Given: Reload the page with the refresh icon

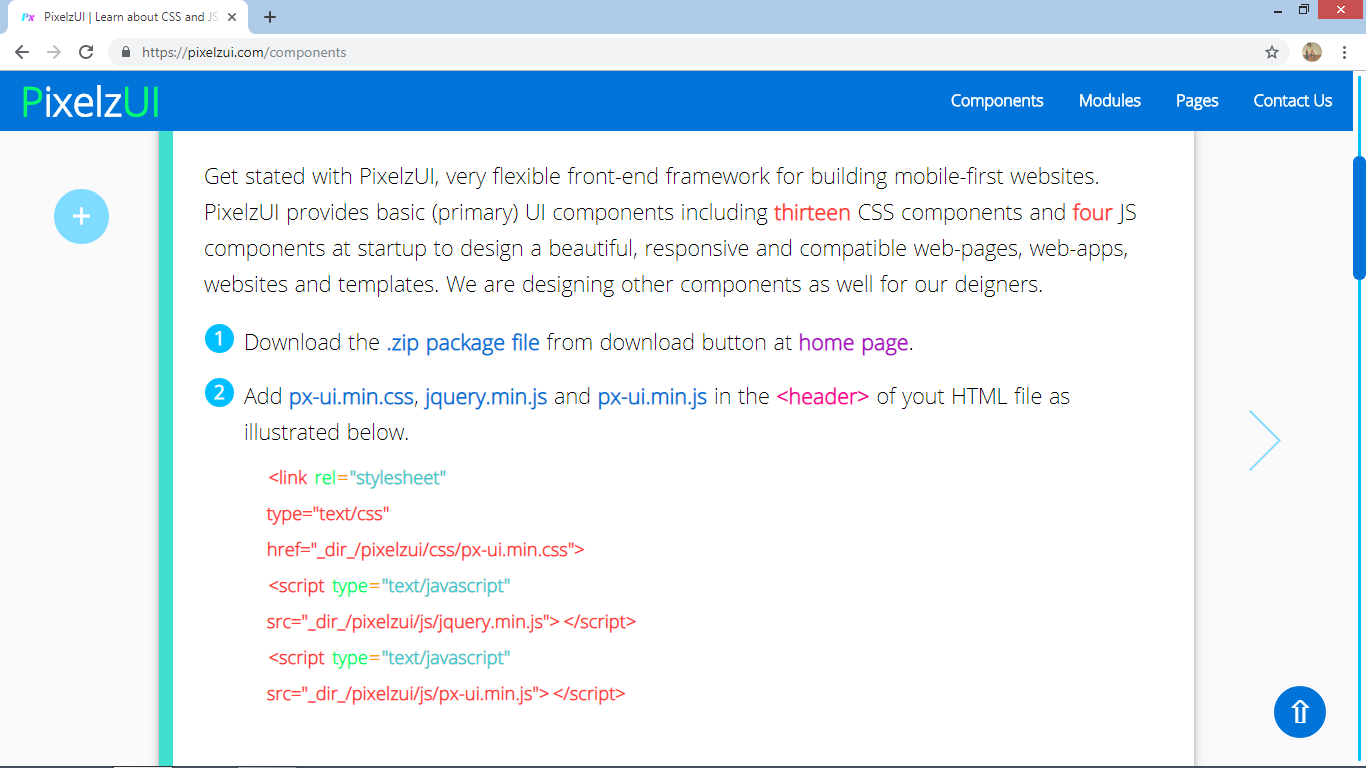Looking at the screenshot, I should pos(87,52).
